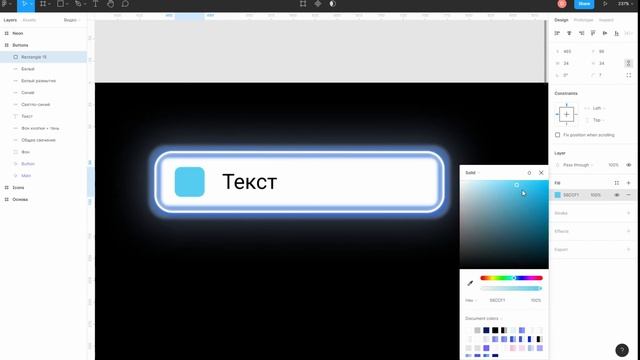Click the Align bottom icon

coord(617,33)
